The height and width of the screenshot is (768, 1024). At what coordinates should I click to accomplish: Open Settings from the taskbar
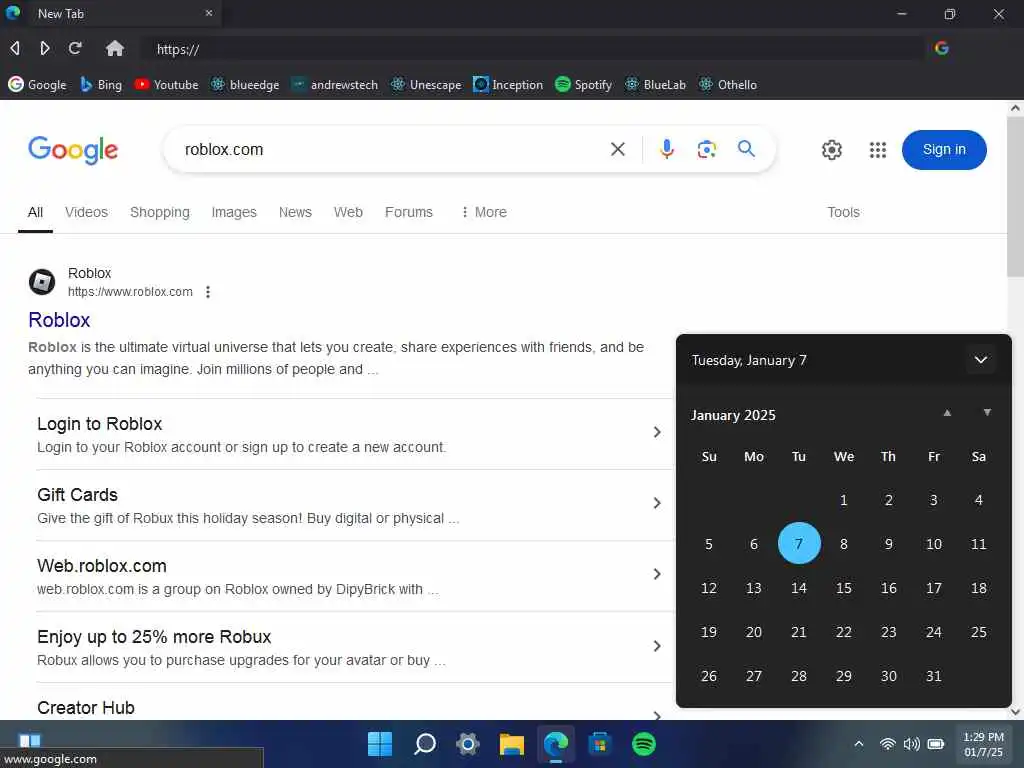click(x=468, y=744)
